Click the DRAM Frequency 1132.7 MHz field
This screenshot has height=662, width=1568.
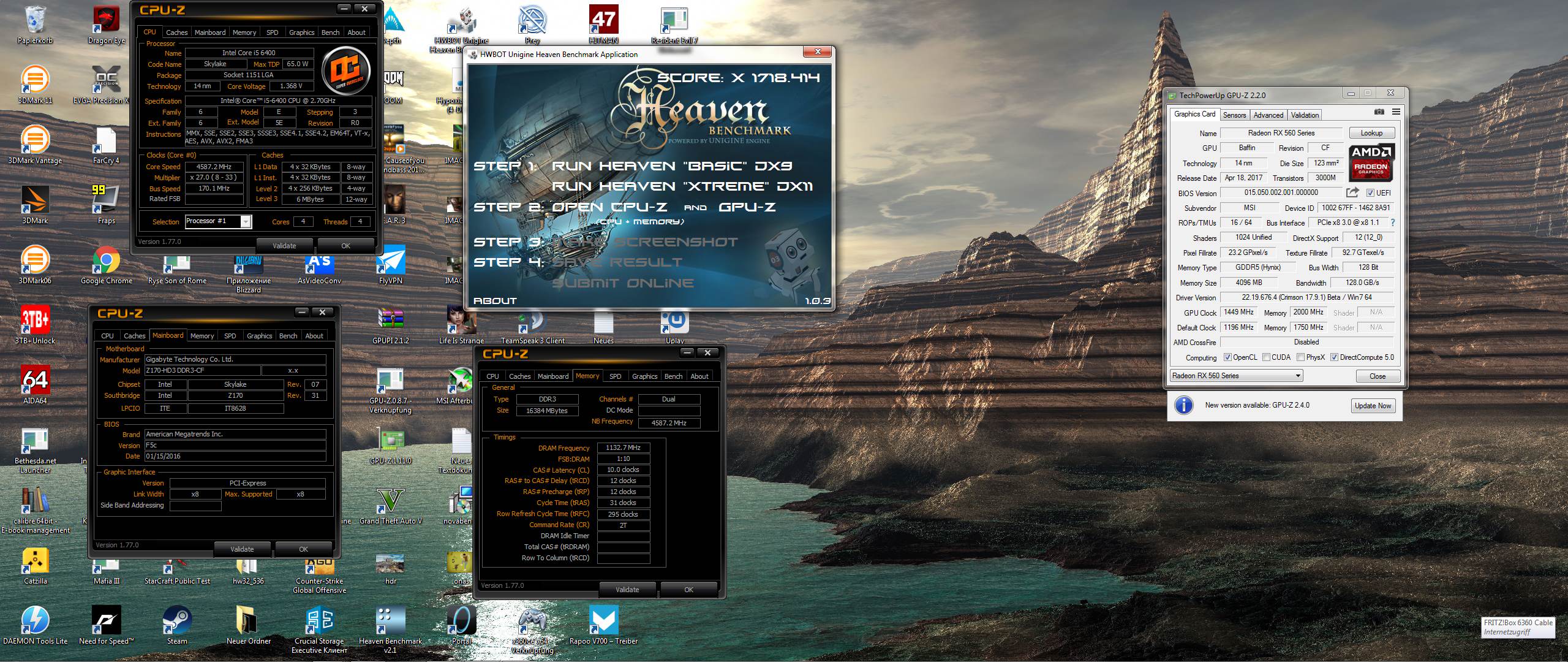pos(623,448)
